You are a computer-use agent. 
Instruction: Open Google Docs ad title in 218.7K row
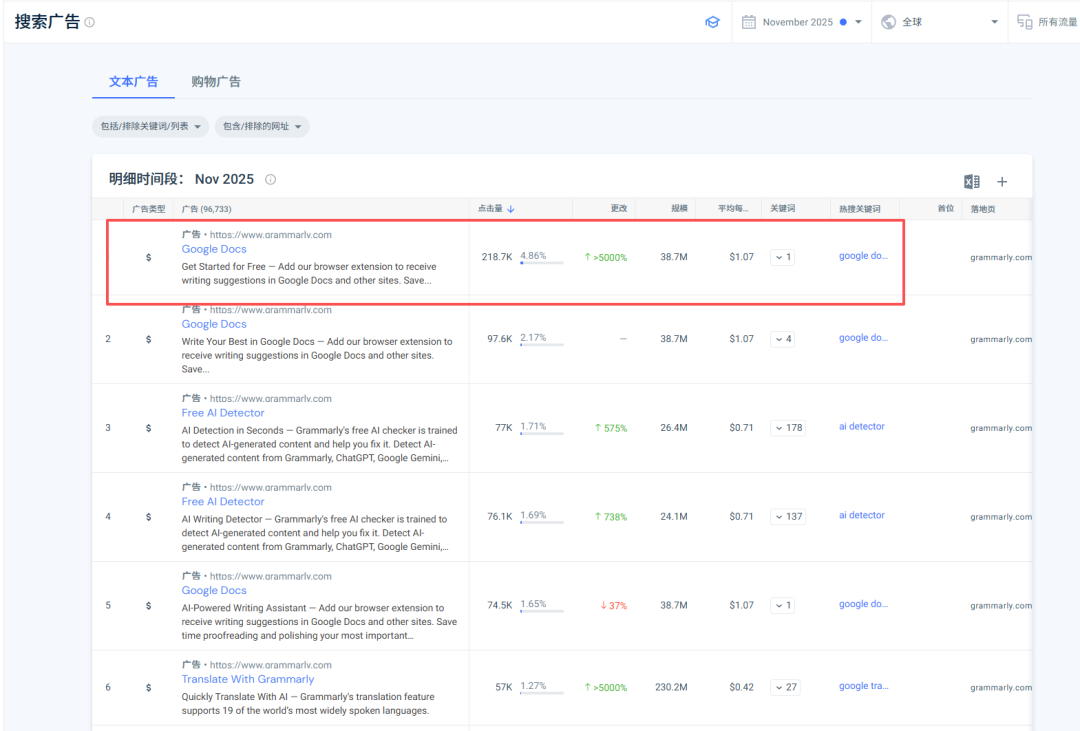214,249
